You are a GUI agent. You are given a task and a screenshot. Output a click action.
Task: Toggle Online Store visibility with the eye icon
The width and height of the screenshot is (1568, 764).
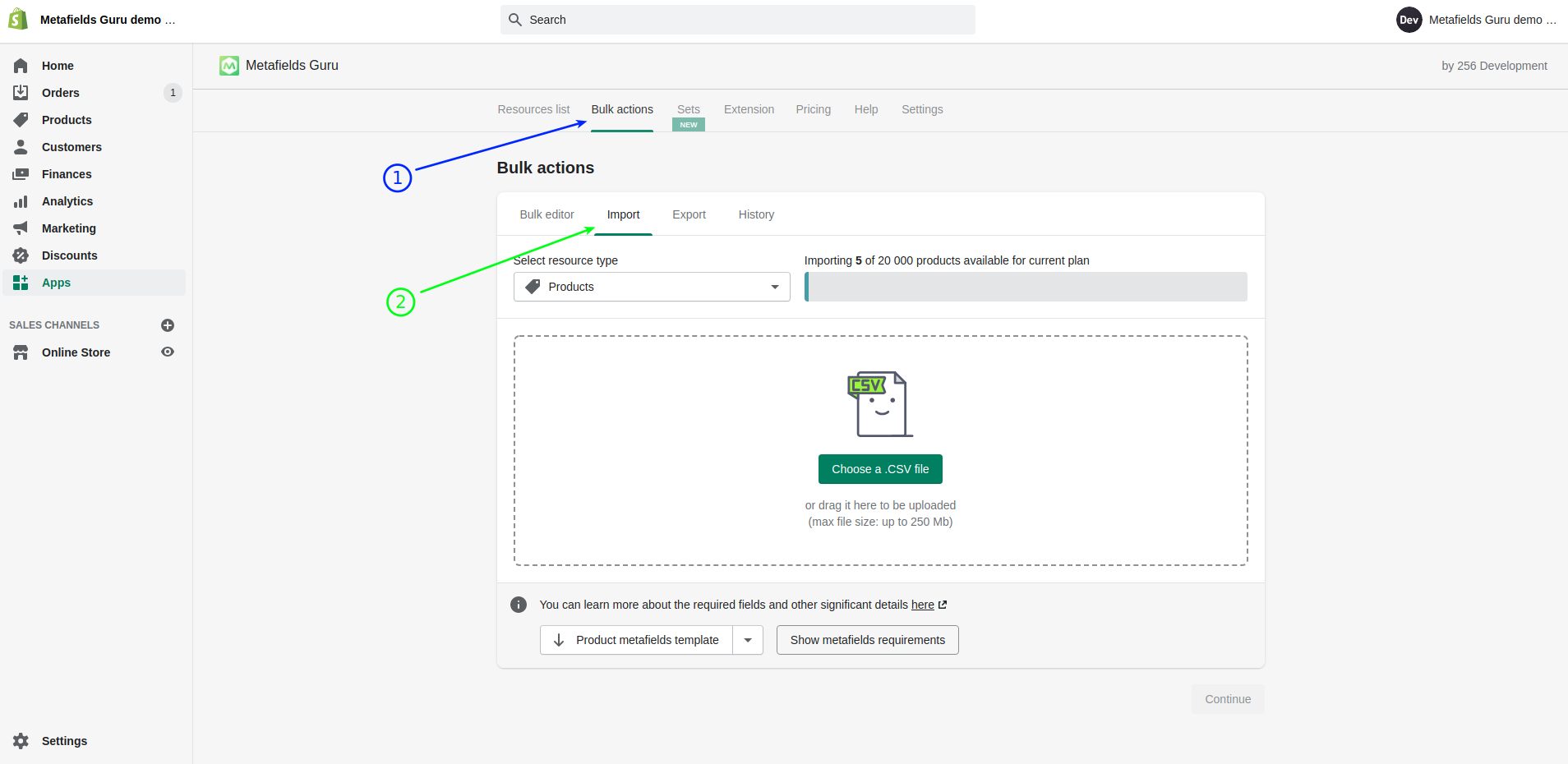[168, 352]
